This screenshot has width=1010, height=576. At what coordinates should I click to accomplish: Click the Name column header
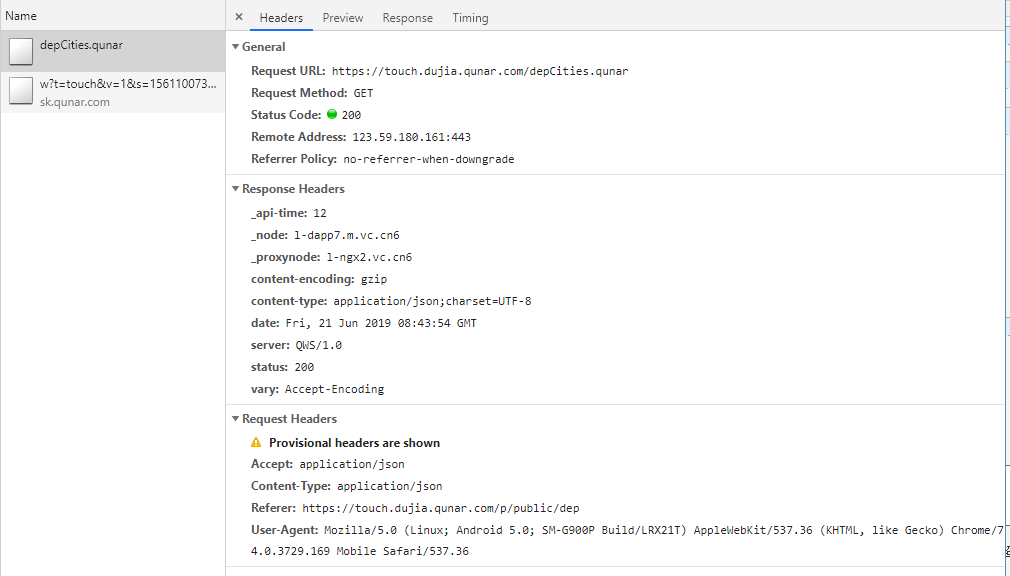click(x=21, y=16)
